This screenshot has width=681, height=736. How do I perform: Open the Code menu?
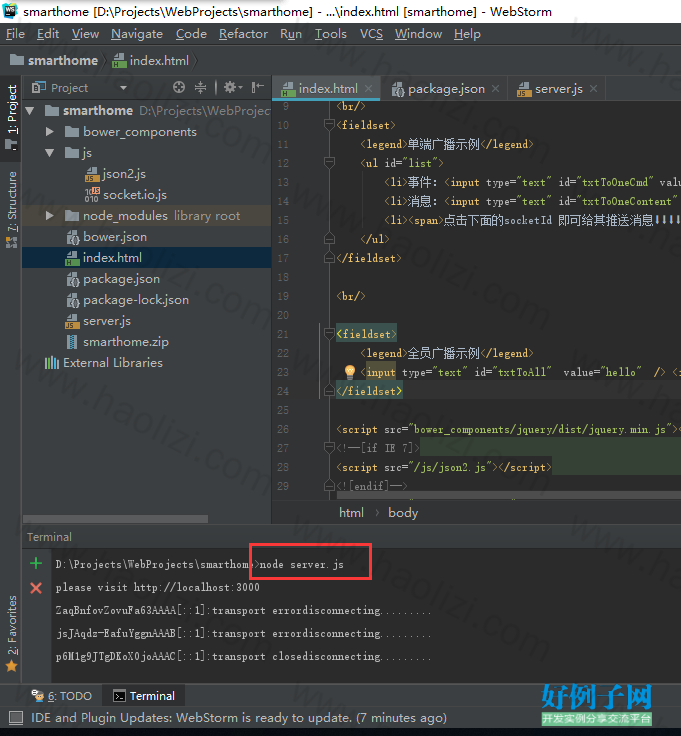coord(191,34)
